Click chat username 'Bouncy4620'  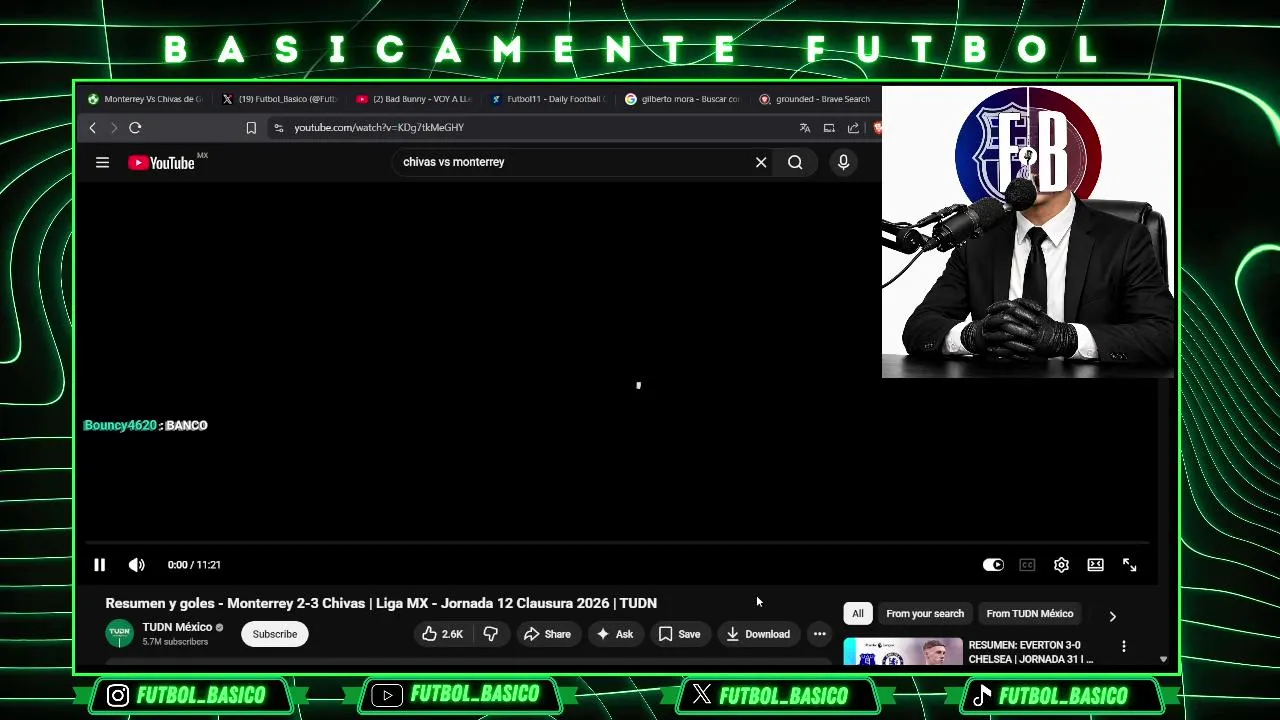click(x=120, y=425)
